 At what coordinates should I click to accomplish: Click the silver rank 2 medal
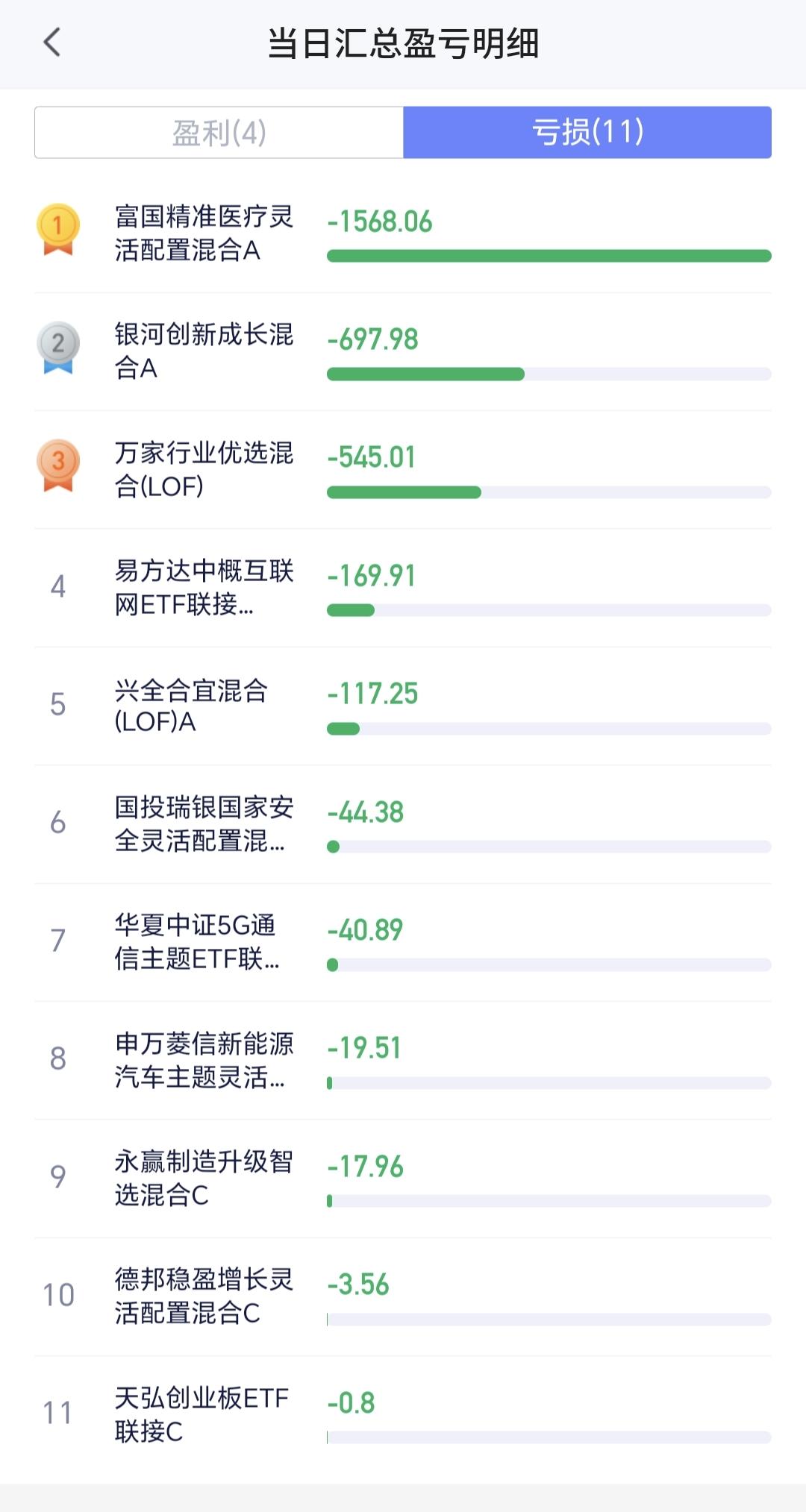tap(58, 348)
